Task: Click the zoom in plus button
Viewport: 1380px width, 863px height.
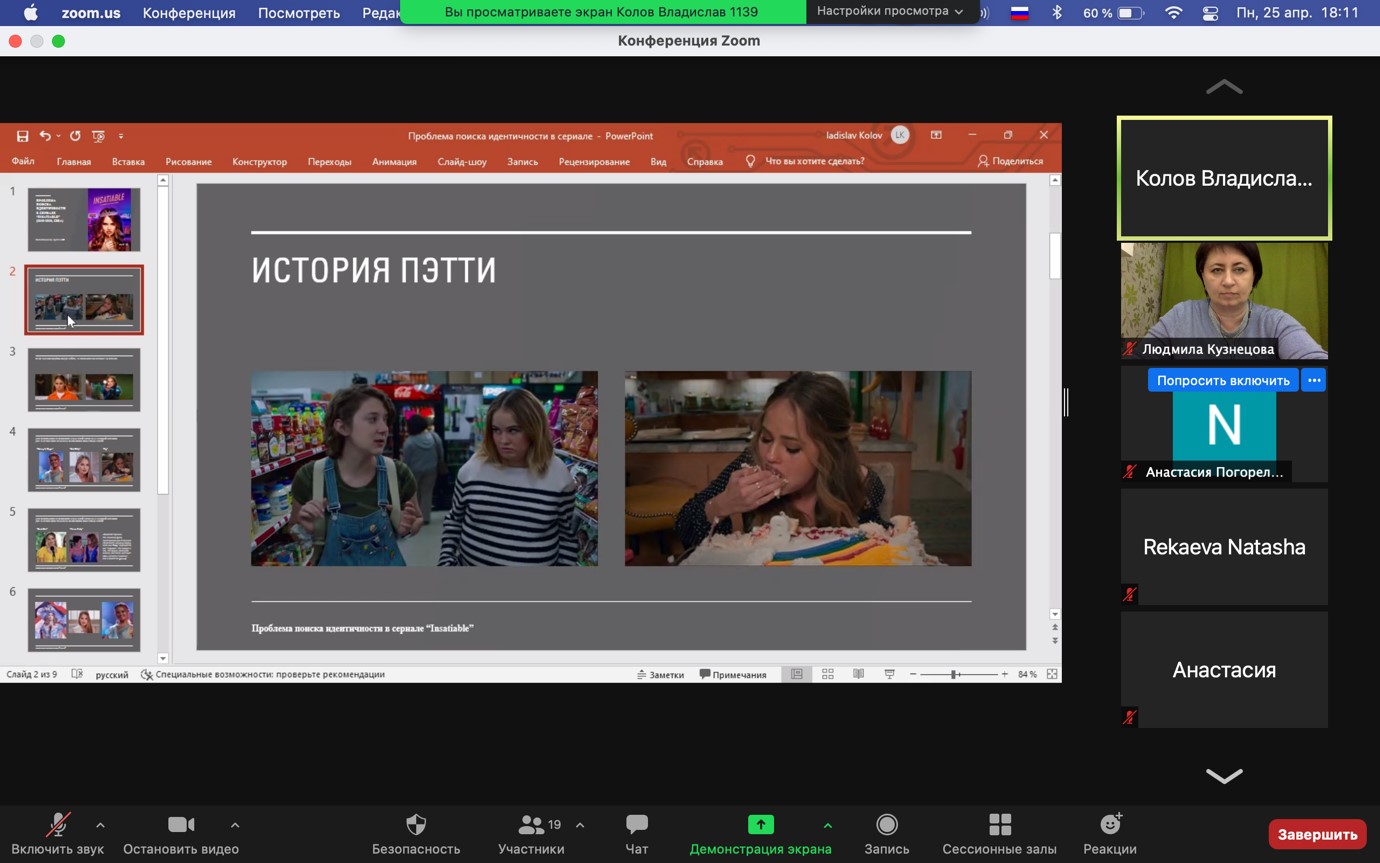Action: click(1004, 674)
